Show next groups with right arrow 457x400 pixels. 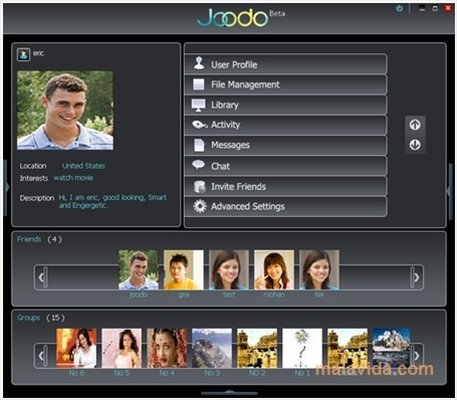pyautogui.click(x=417, y=356)
